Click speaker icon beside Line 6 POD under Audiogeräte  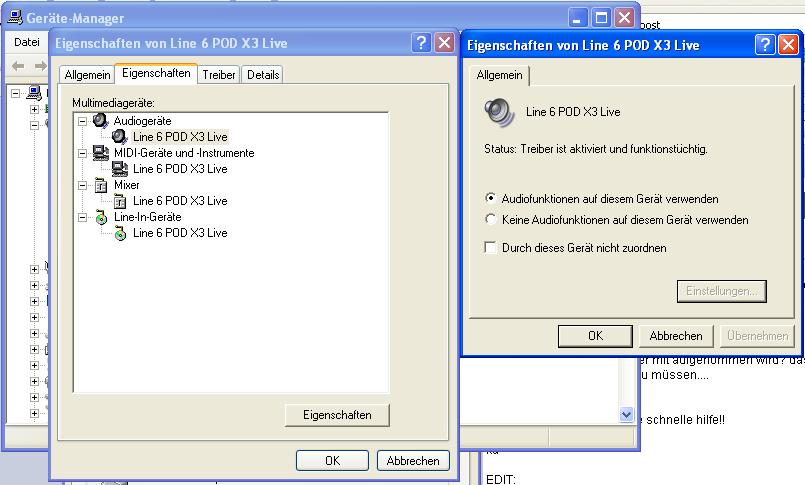point(120,137)
